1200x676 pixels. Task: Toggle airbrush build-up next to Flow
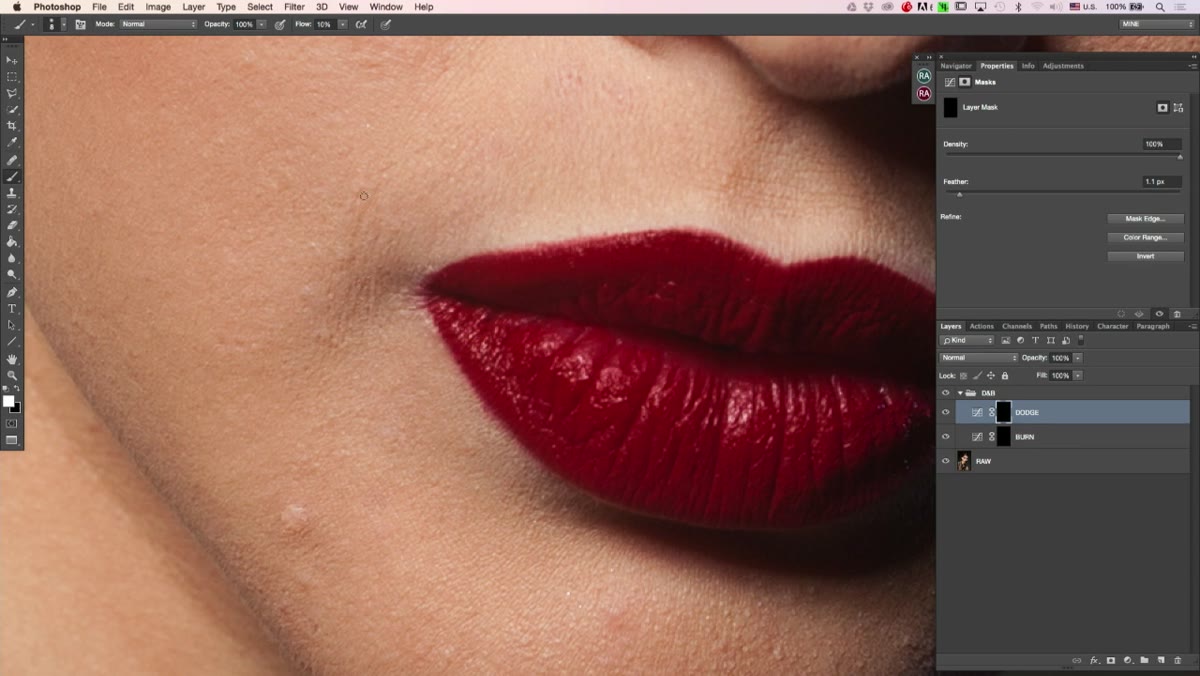361,24
